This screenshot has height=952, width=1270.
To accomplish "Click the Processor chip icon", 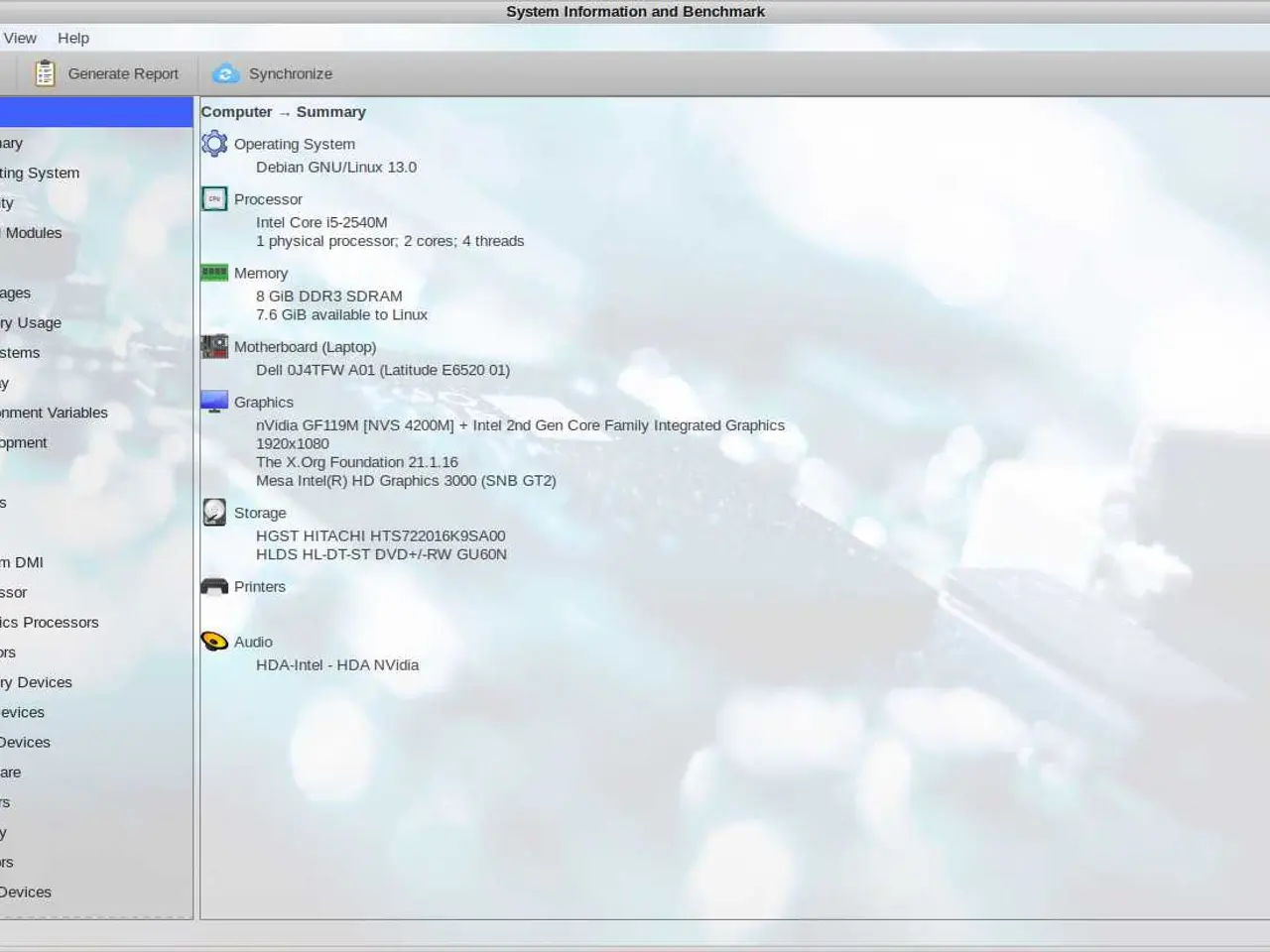I will click(214, 199).
